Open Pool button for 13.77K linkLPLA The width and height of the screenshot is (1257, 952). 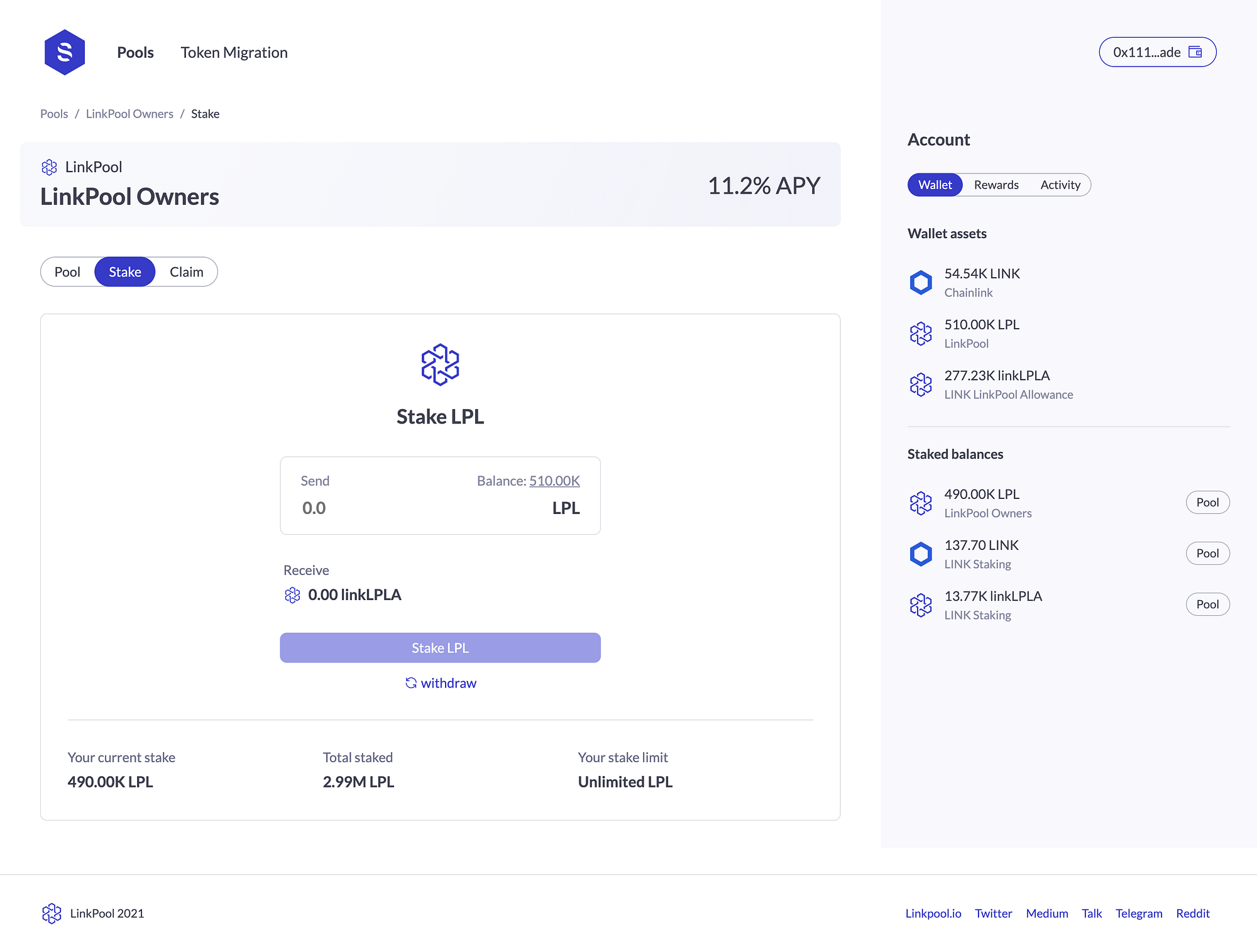click(x=1207, y=605)
